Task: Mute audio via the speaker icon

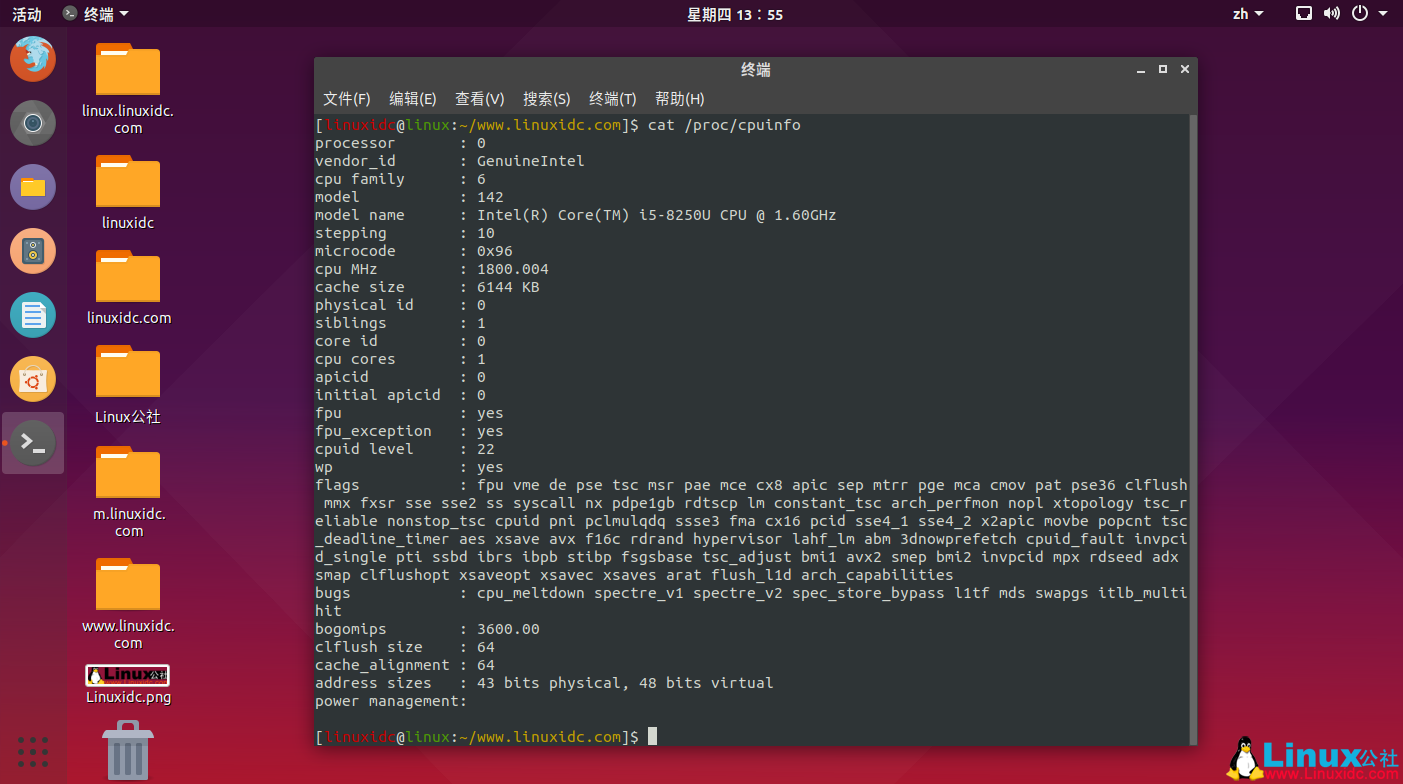Action: pos(1330,13)
